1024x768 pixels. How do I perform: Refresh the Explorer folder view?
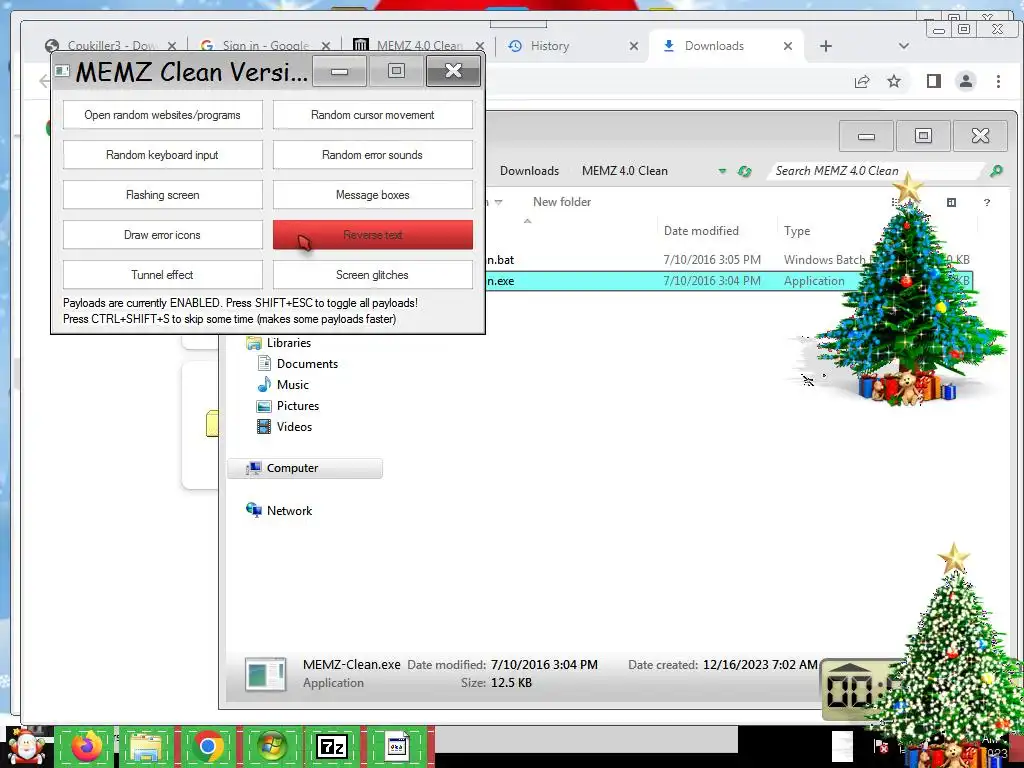click(744, 171)
